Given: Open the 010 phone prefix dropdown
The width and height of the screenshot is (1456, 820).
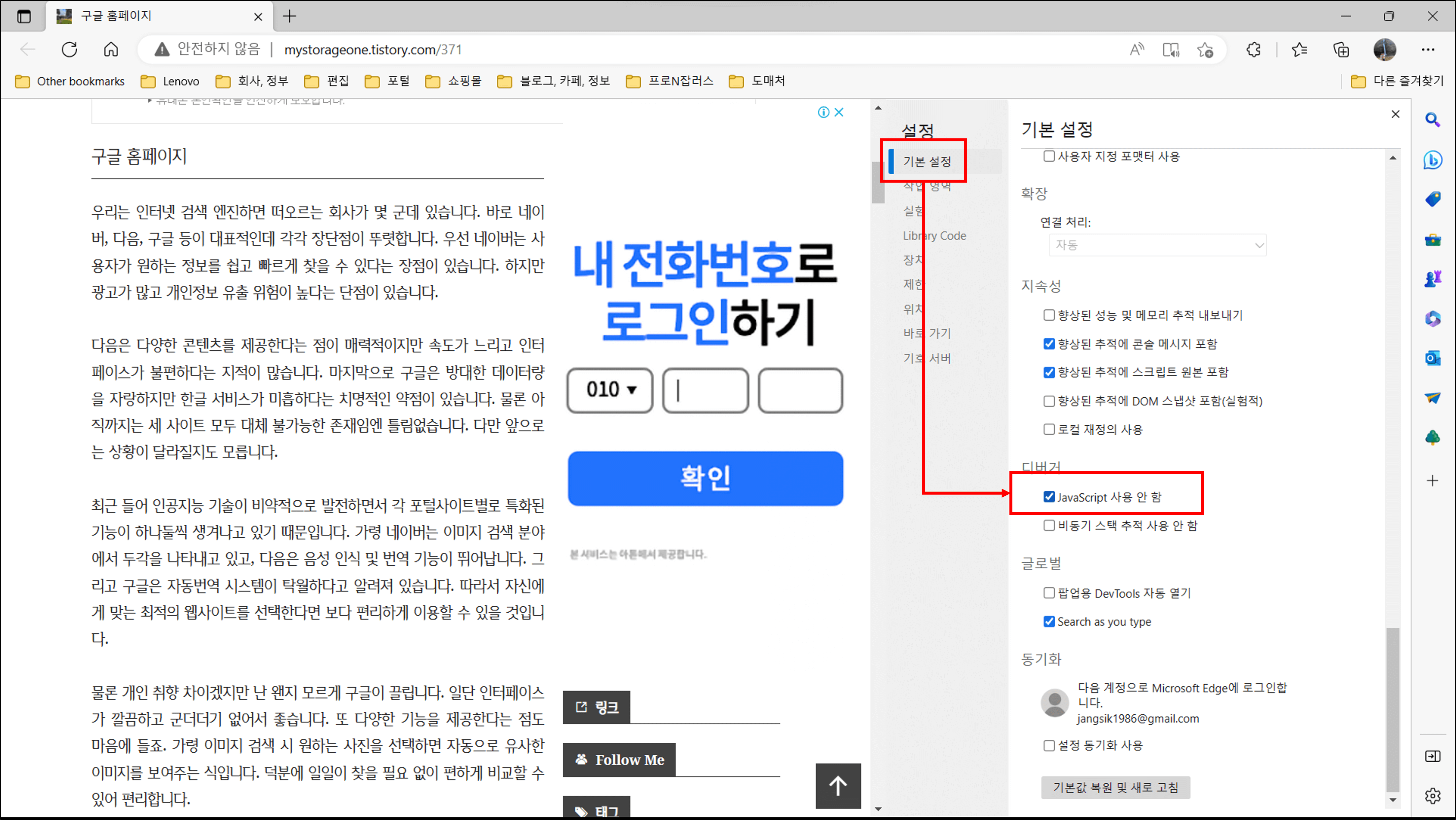Looking at the screenshot, I should pos(610,390).
